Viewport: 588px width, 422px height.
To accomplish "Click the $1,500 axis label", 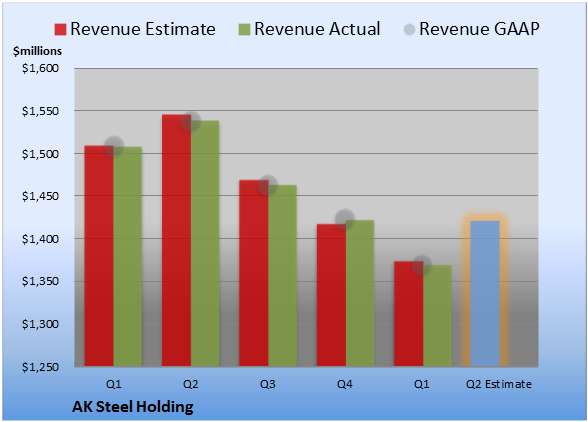I will [x=40, y=154].
